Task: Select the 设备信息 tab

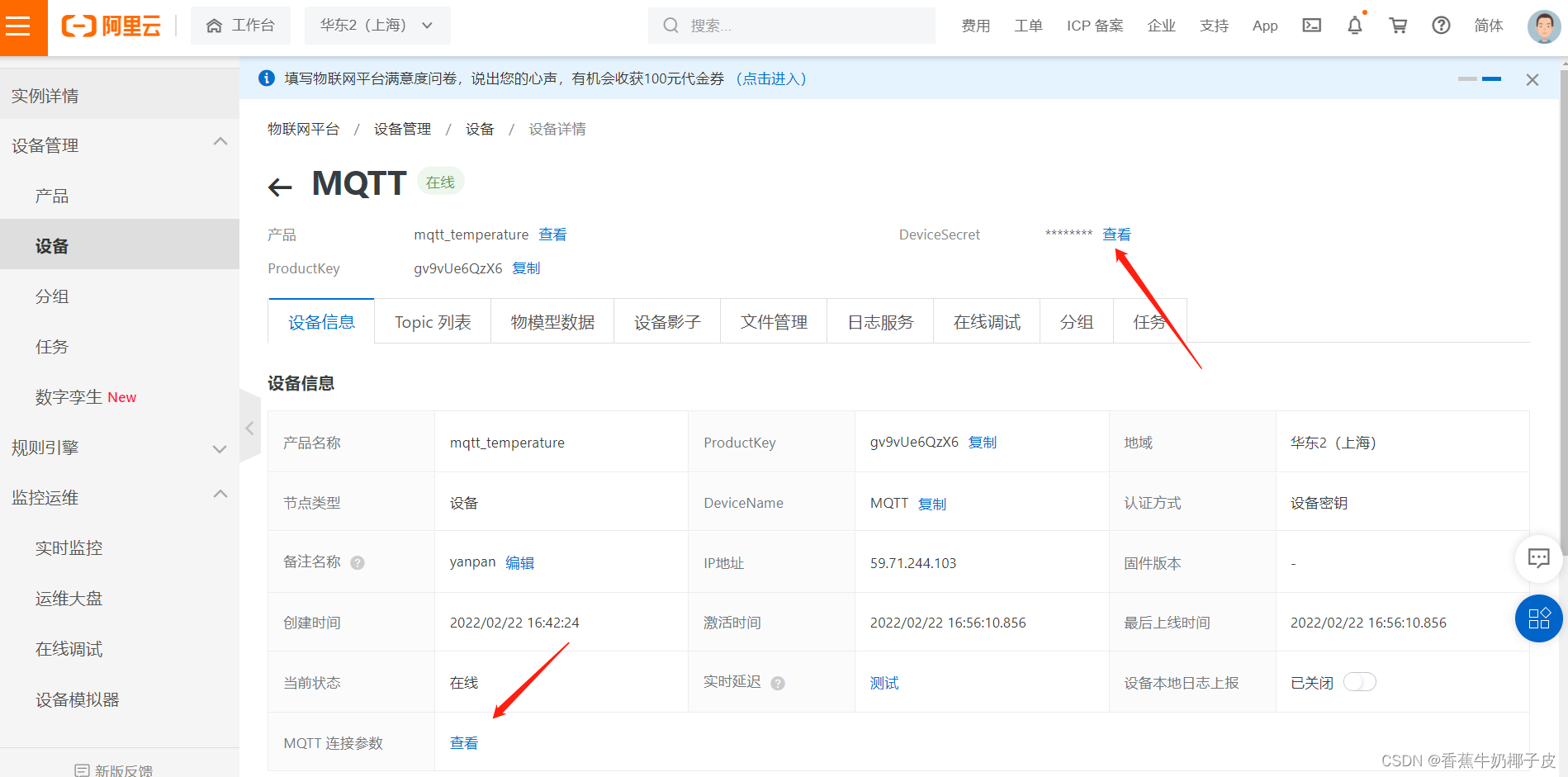Action: 321,321
